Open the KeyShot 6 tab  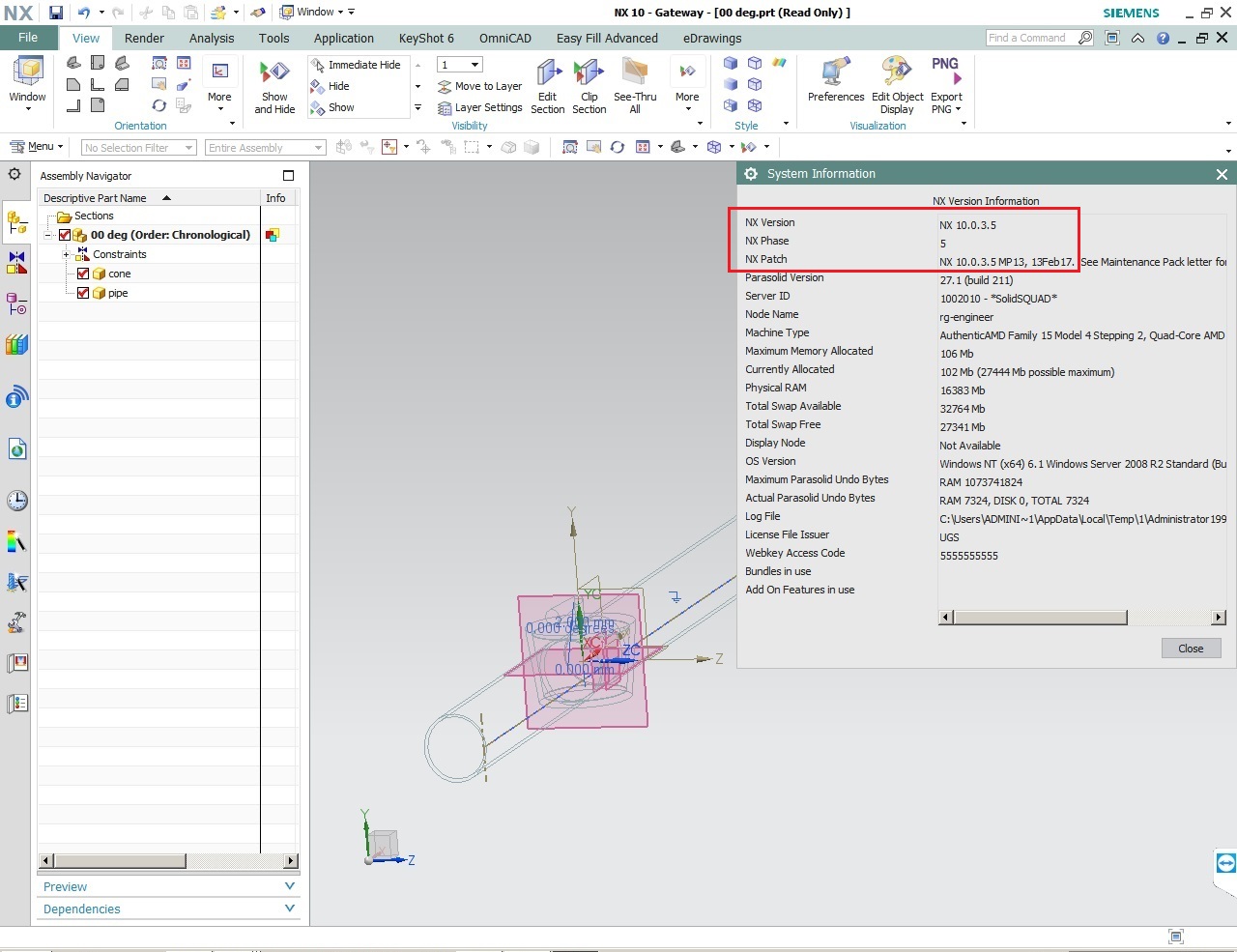pyautogui.click(x=426, y=38)
